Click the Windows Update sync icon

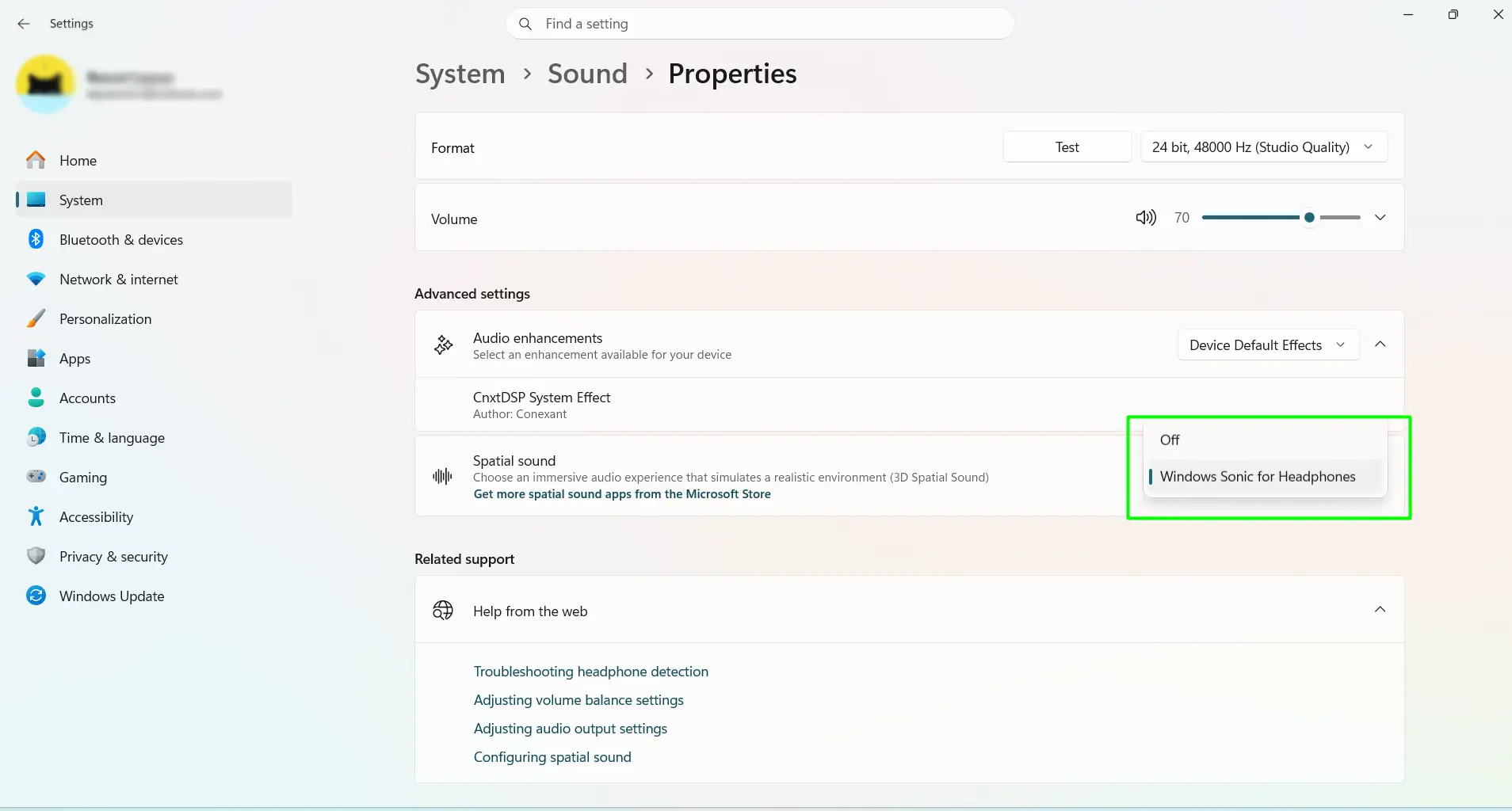point(36,596)
